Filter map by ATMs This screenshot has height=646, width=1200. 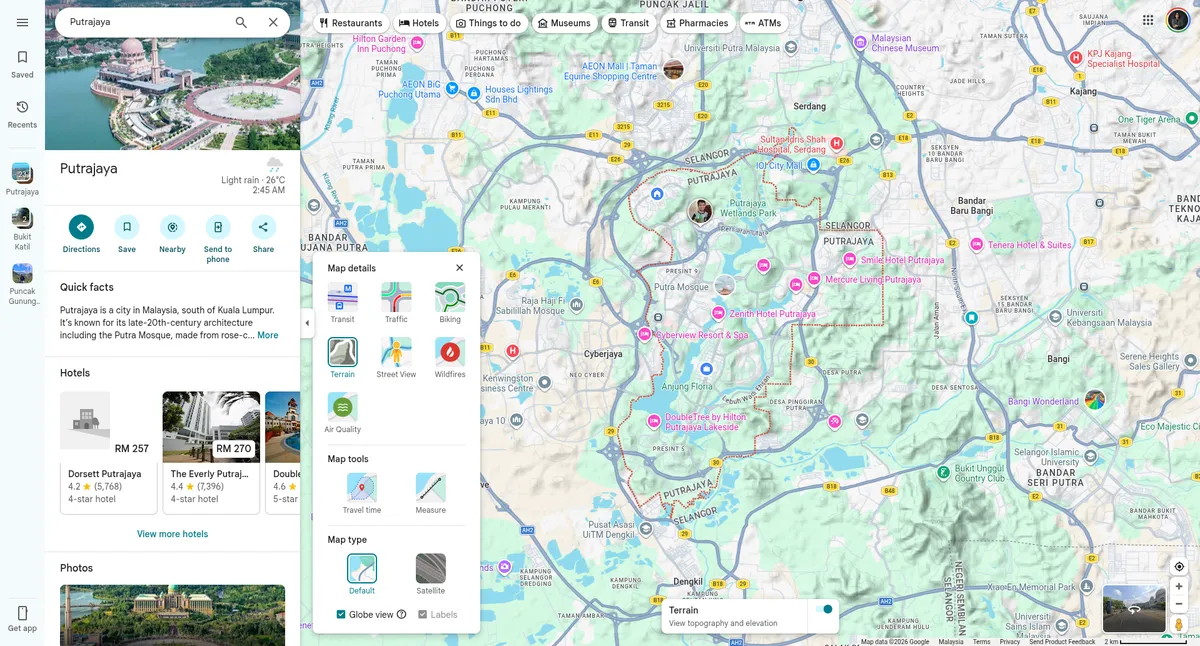763,23
